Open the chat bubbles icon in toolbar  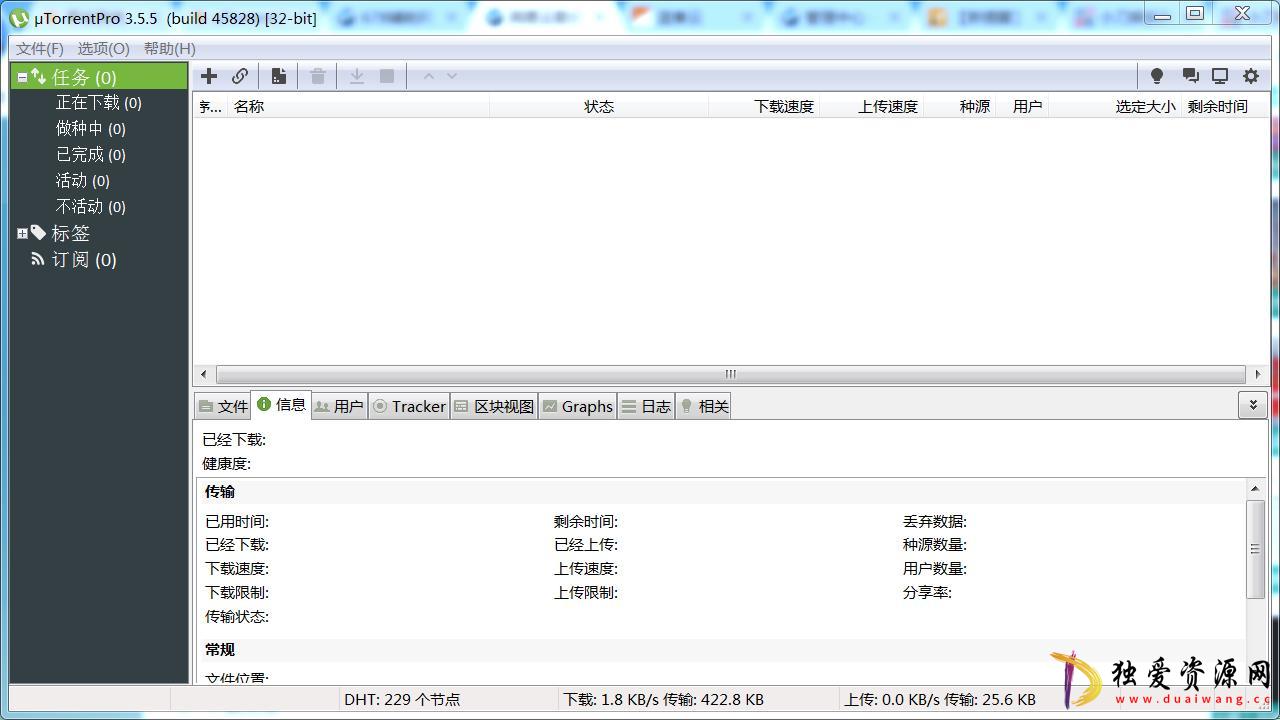coord(1190,76)
